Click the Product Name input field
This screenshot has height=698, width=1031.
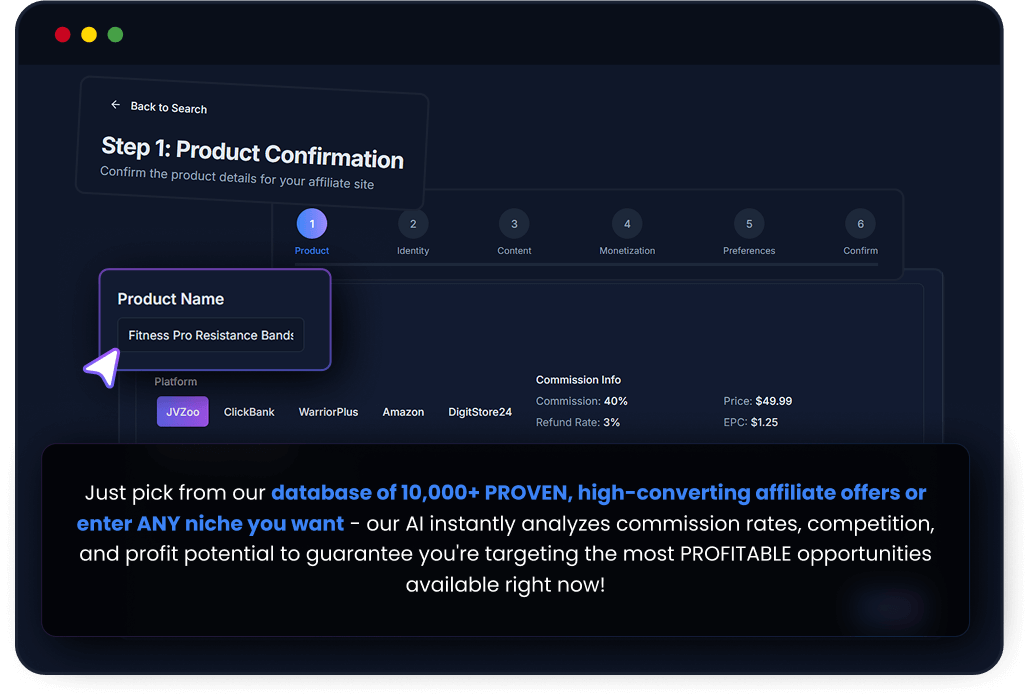coord(210,336)
